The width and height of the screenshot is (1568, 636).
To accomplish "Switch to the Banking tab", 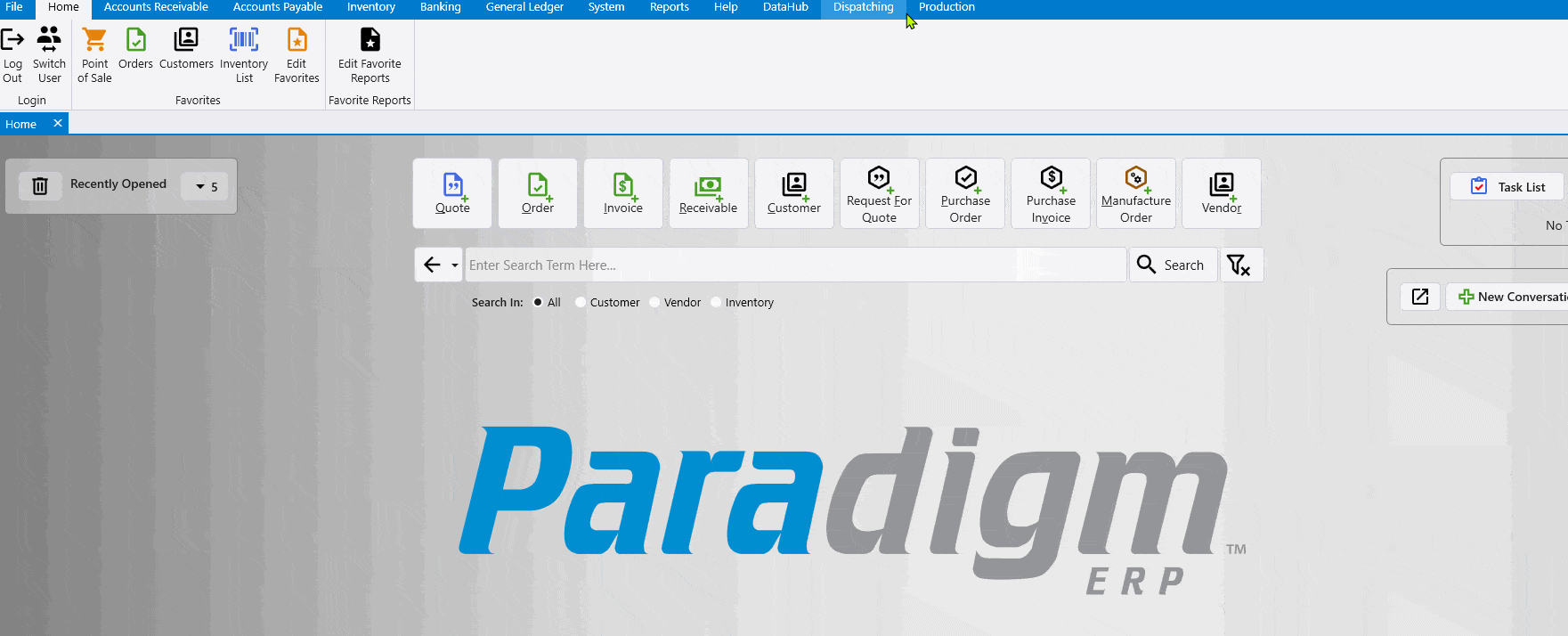I will [441, 7].
